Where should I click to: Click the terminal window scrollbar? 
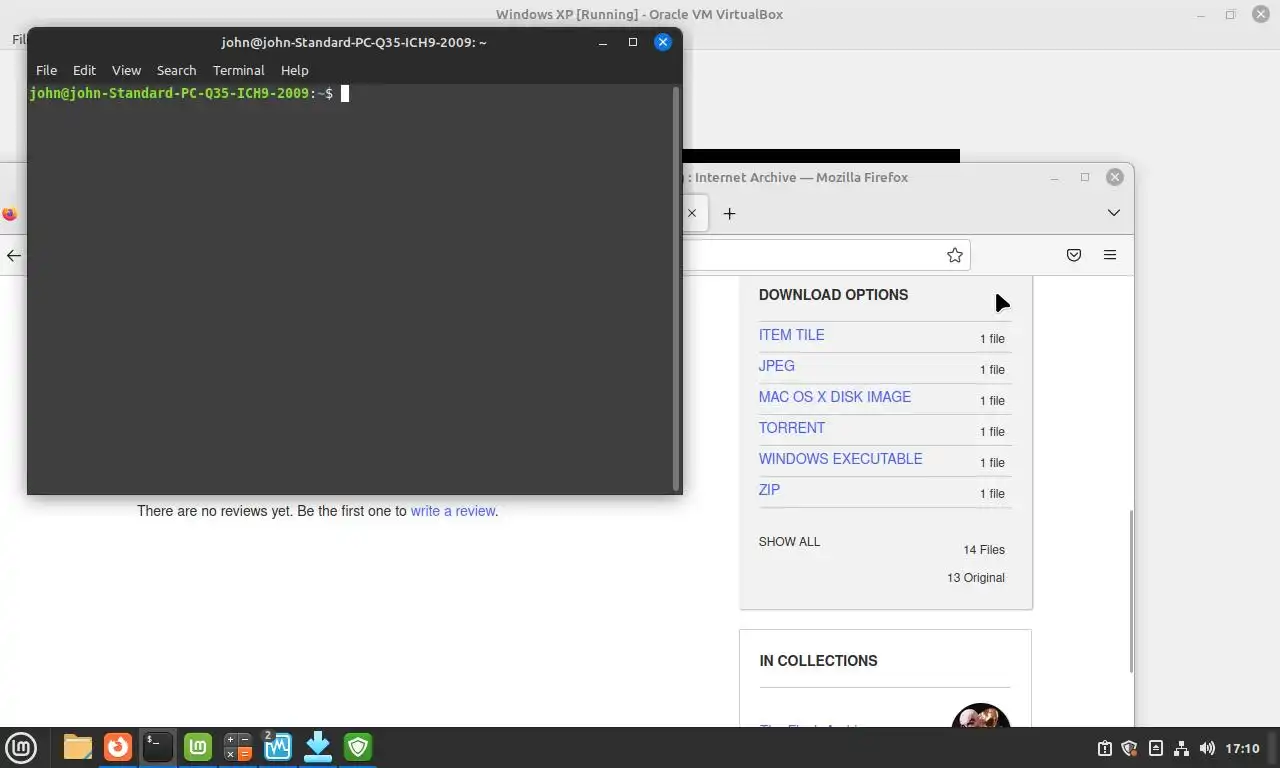(676, 288)
